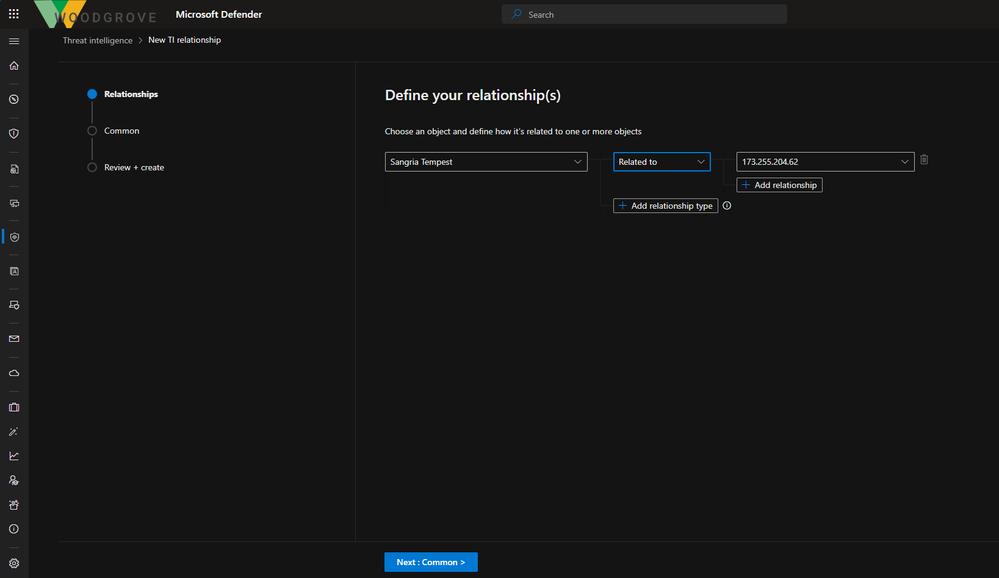Screen dimensions: 999x578
Task: Open the gift box sparkle icon
Action: click(x=14, y=505)
